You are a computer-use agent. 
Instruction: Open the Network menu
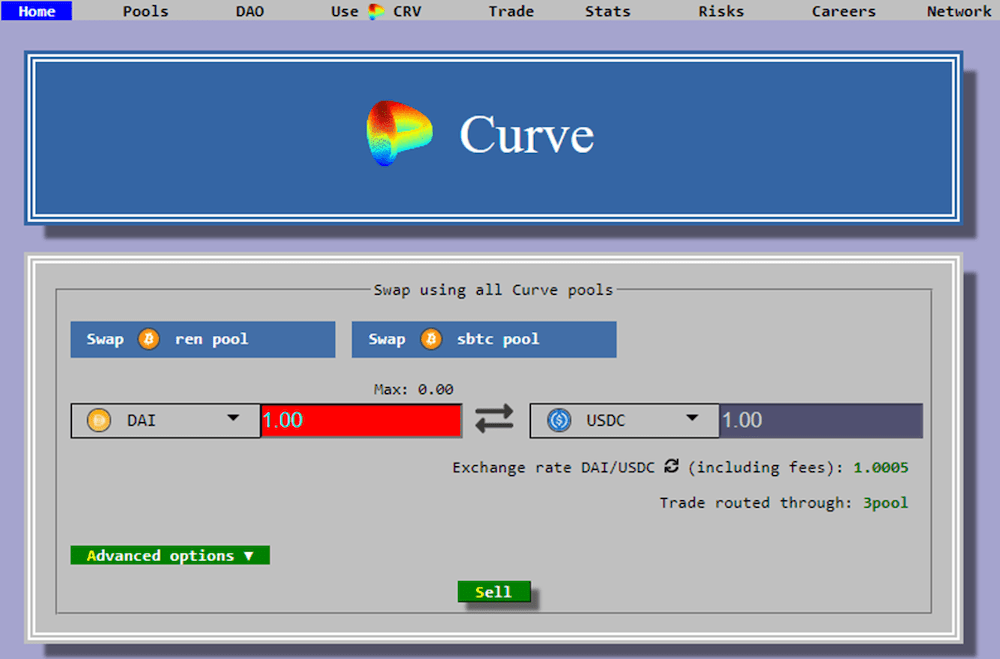959,11
